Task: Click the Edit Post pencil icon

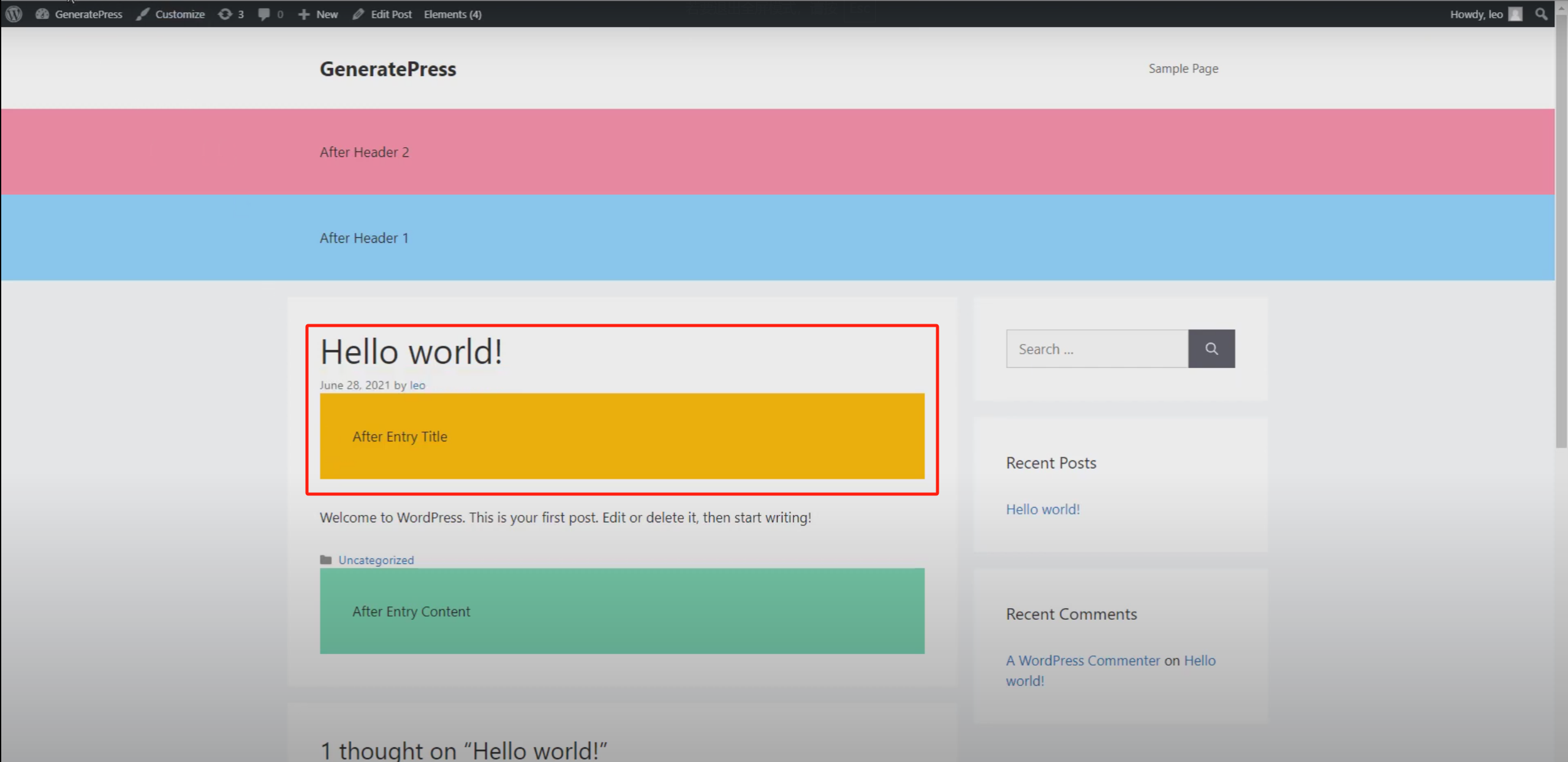Action: 358,13
